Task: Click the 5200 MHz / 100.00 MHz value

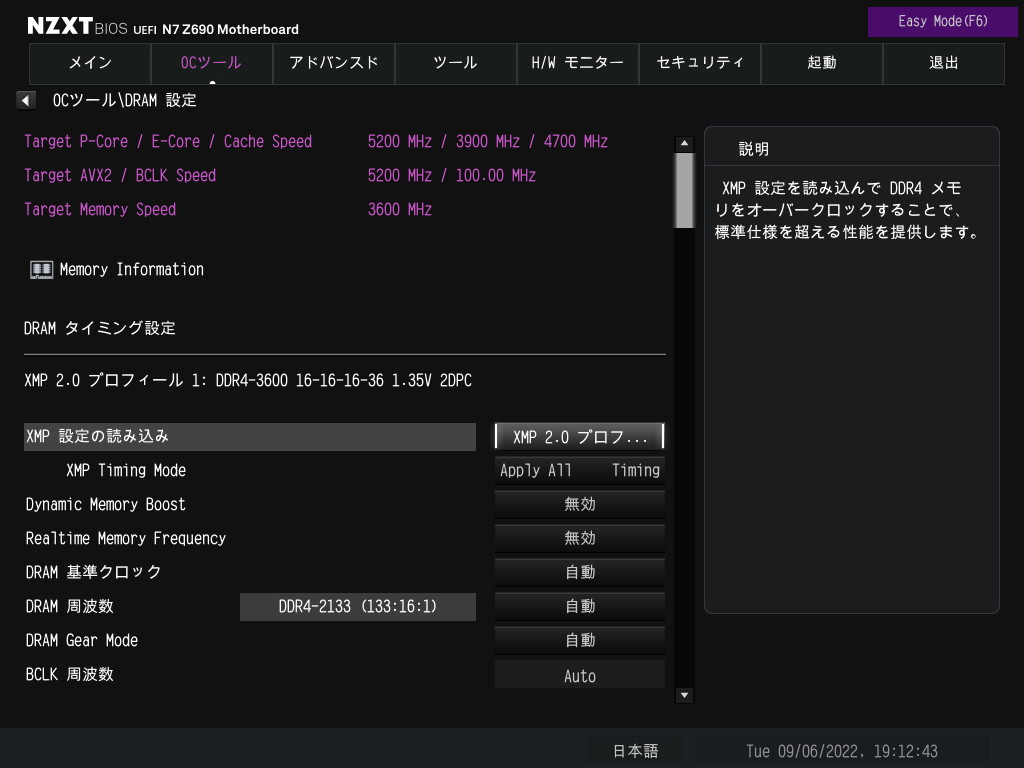Action: 452,176
